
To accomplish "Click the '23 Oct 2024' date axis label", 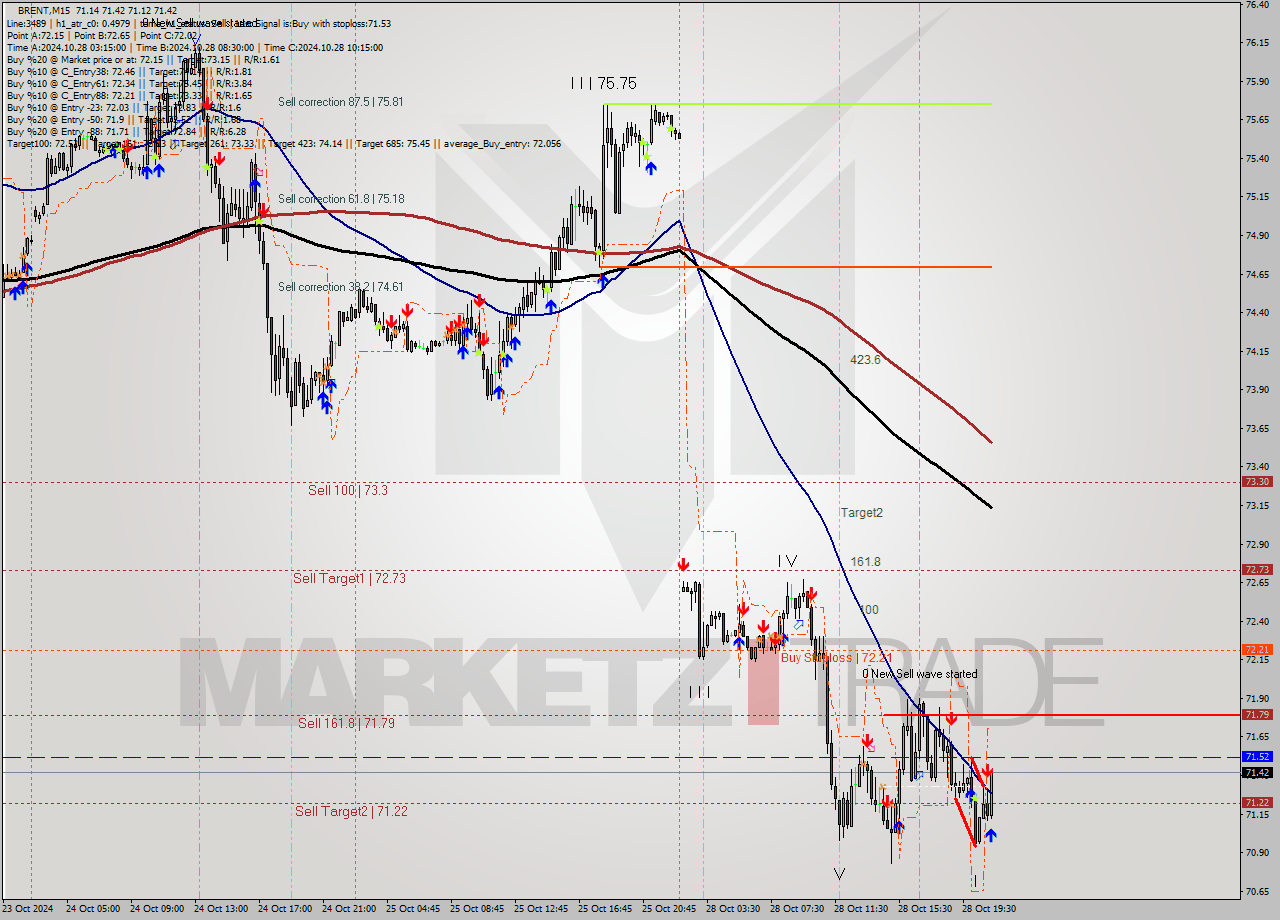I will [29, 909].
